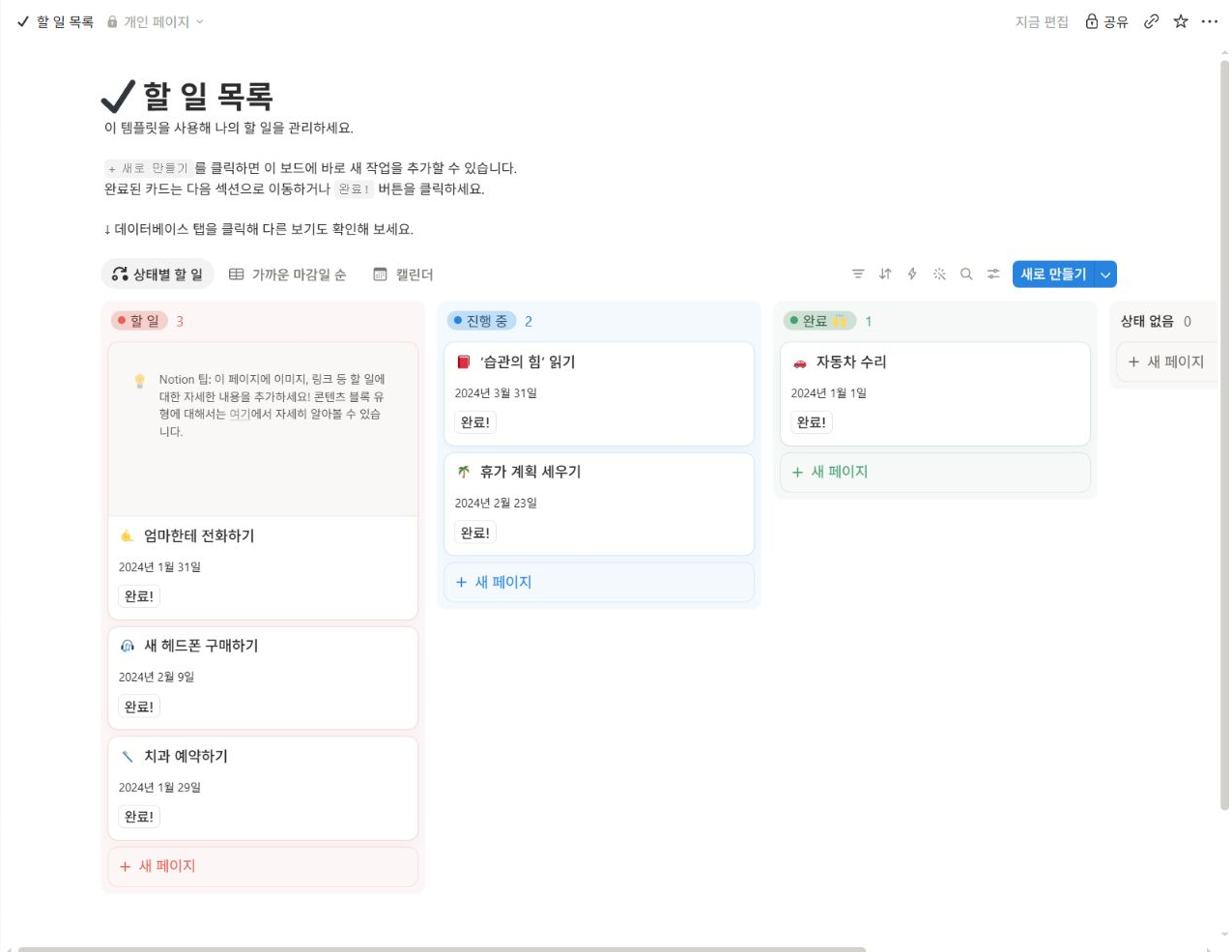Add 새 페이지 in 상태 없음 column
The height and width of the screenshot is (952, 1232).
click(1166, 362)
